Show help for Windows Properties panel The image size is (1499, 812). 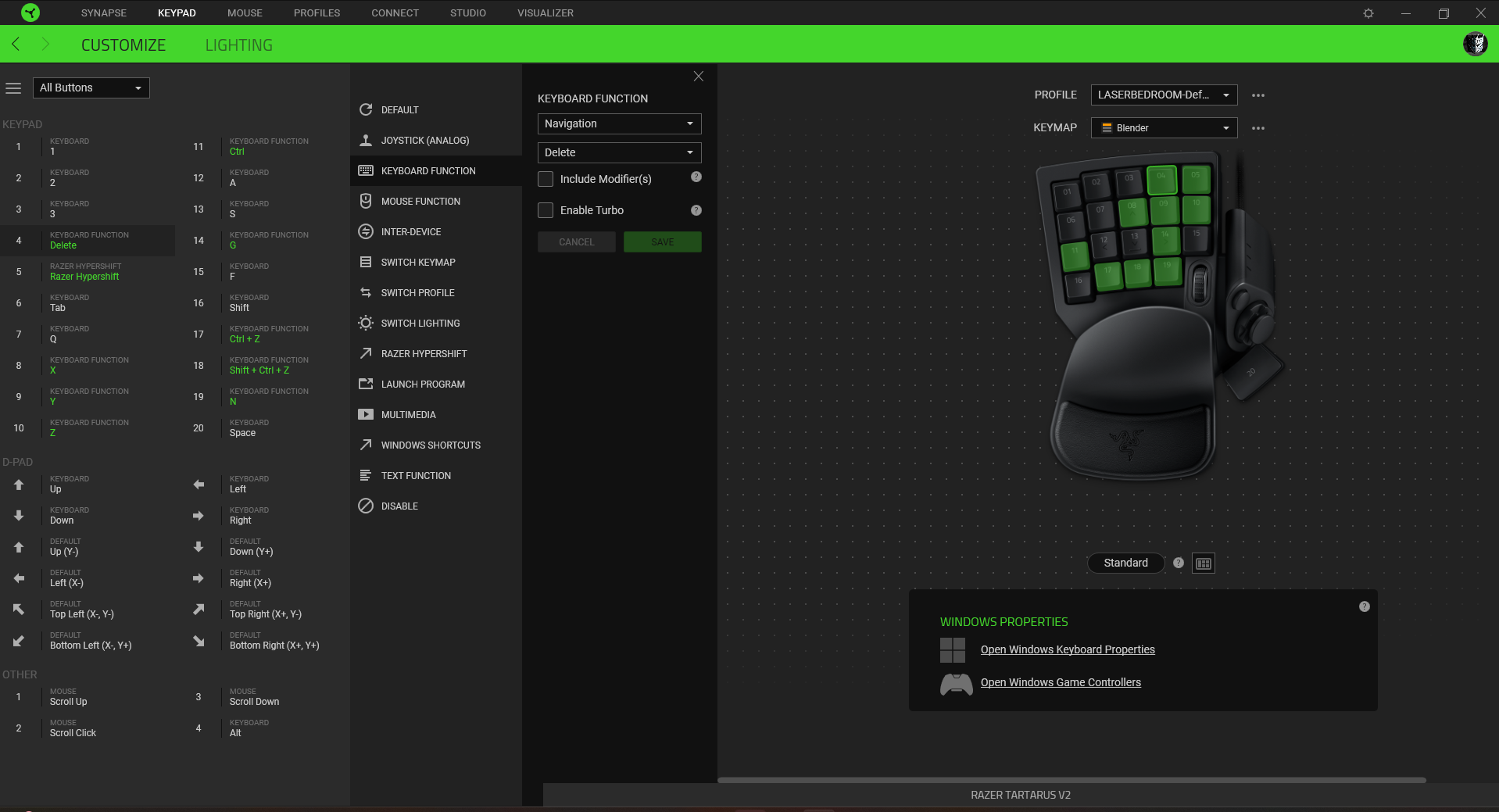(1365, 606)
